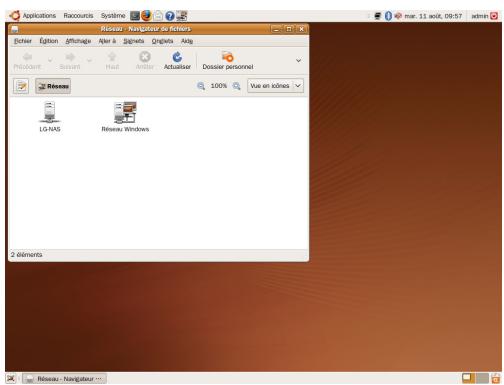Open the Signets menu
The width and height of the screenshot is (504, 385).
pyautogui.click(x=133, y=41)
